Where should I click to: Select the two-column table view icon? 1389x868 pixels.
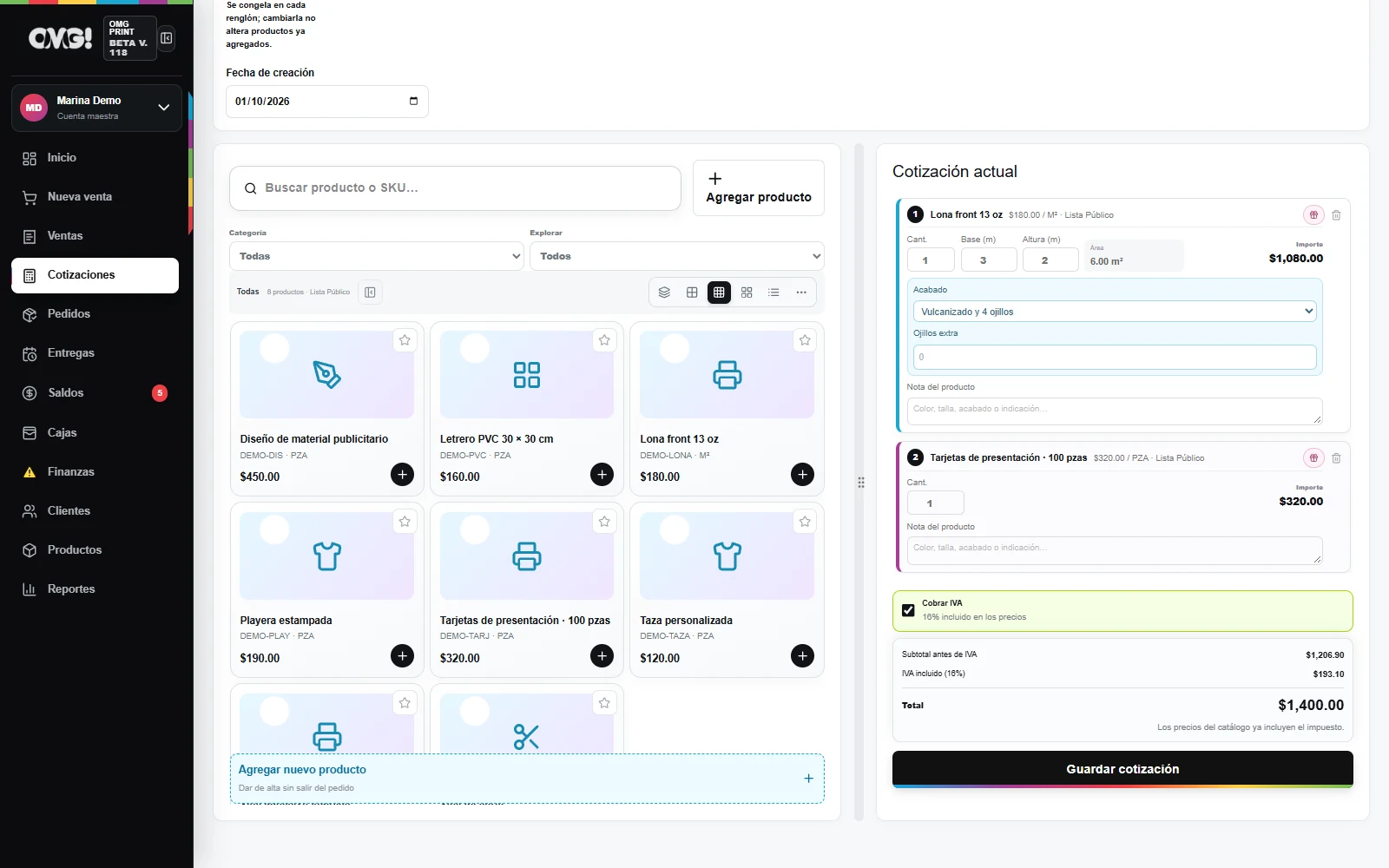(692, 293)
